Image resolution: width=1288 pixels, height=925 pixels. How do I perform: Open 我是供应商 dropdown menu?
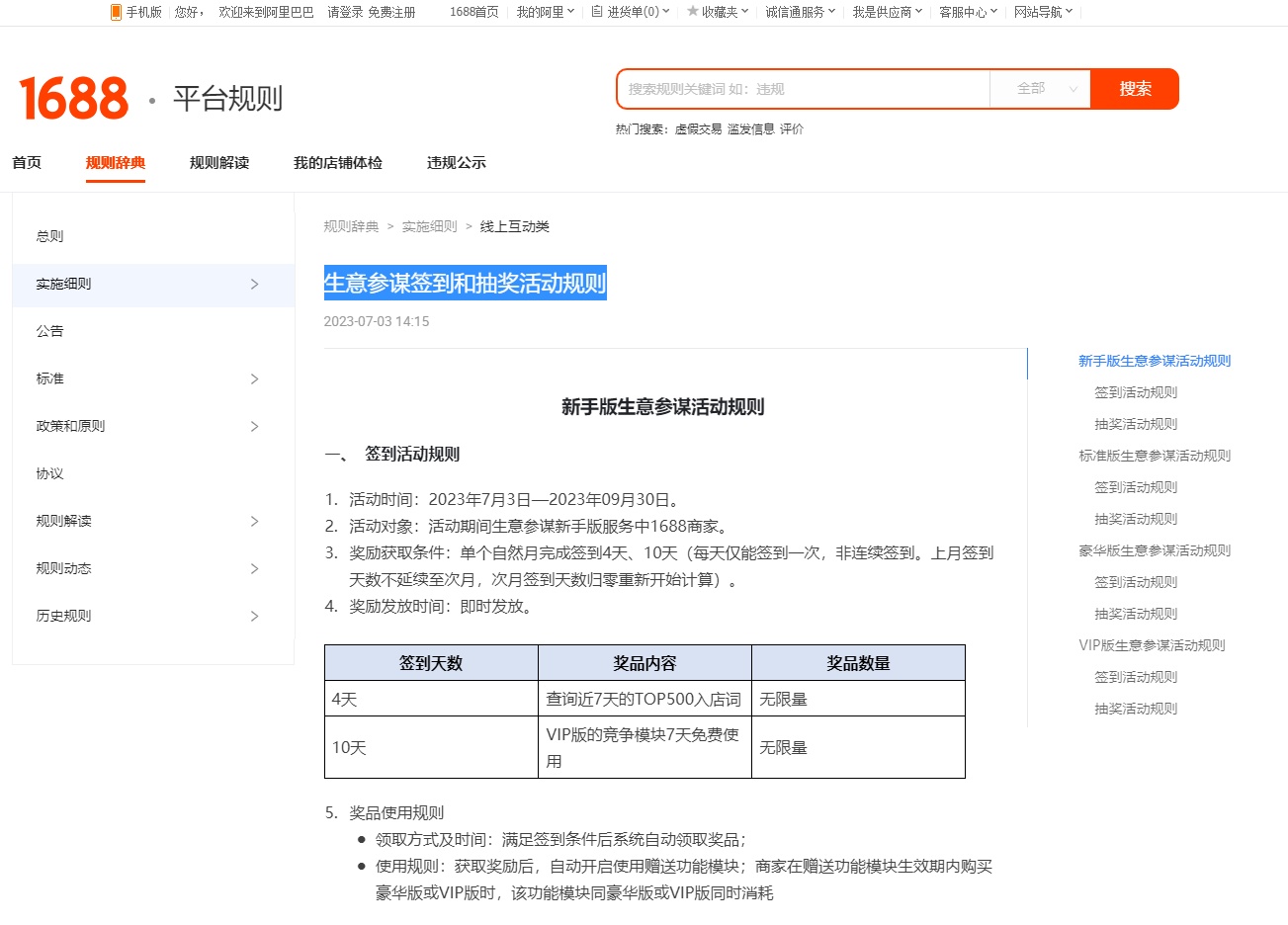point(887,12)
